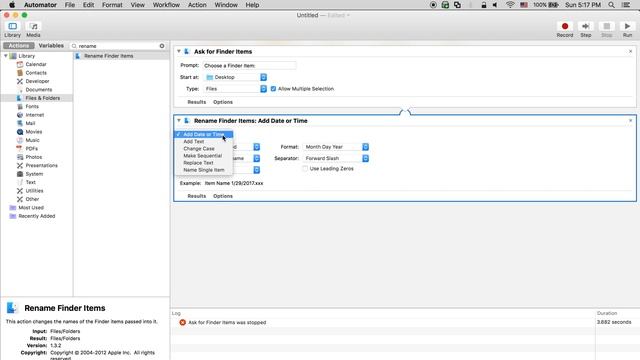Viewport: 640px width, 360px height.
Task: Run the workflow with Run icon
Action: click(x=627, y=26)
